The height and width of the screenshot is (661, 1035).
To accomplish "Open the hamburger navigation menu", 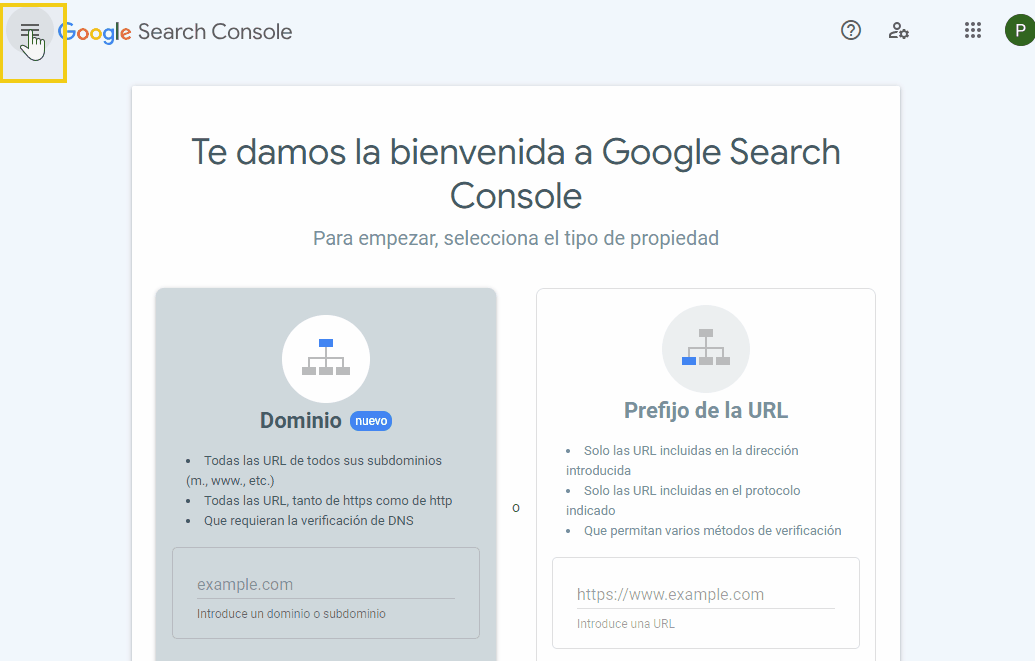I will 30,31.
